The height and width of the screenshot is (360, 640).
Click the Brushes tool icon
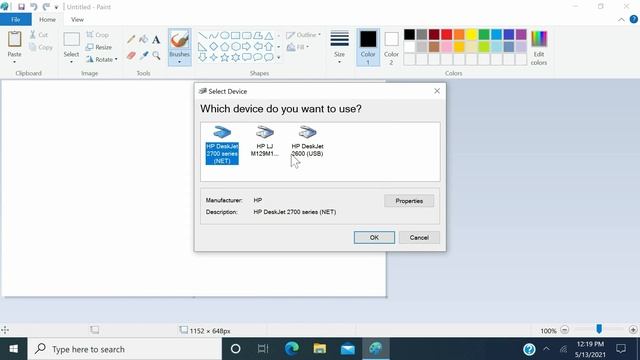[x=180, y=40]
